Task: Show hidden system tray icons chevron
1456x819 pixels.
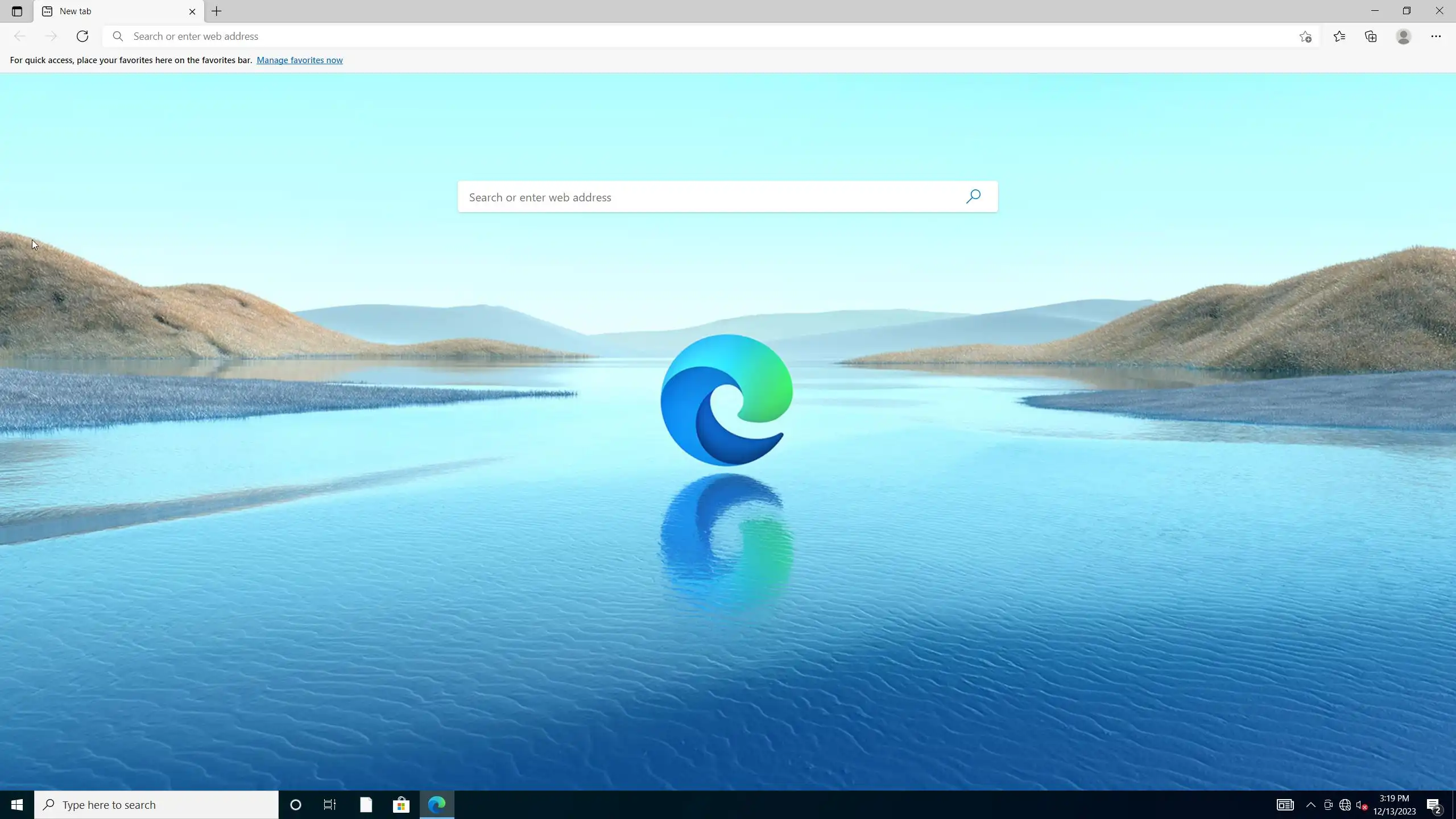Action: pyautogui.click(x=1310, y=805)
